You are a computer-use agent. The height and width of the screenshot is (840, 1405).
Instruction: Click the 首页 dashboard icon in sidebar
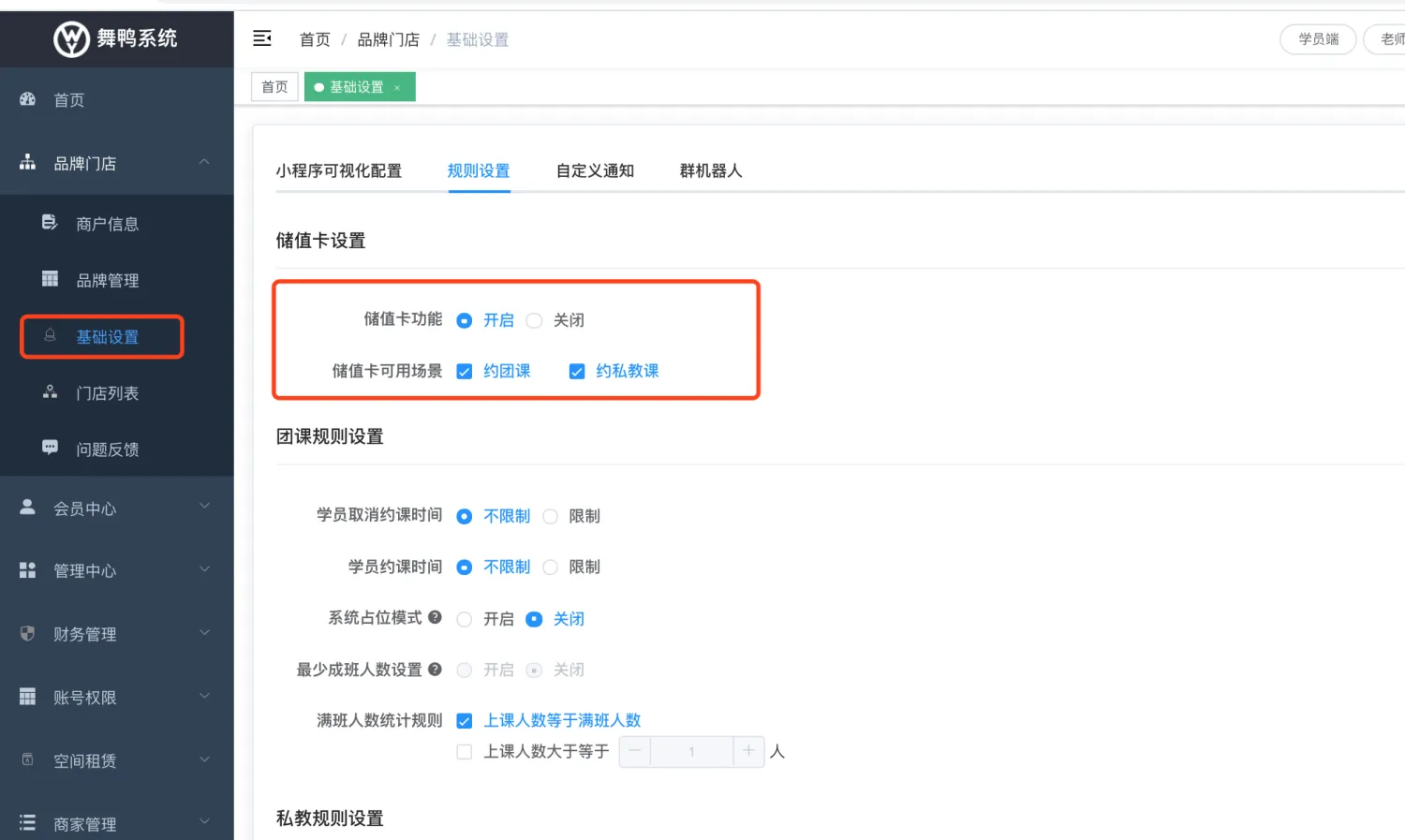click(28, 99)
